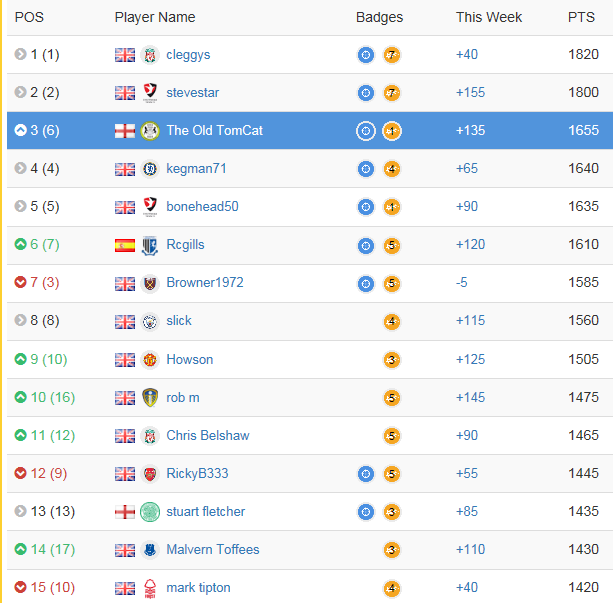Open Chris Belshaw's profile link
Screen dimensions: 613x603
(x=208, y=435)
